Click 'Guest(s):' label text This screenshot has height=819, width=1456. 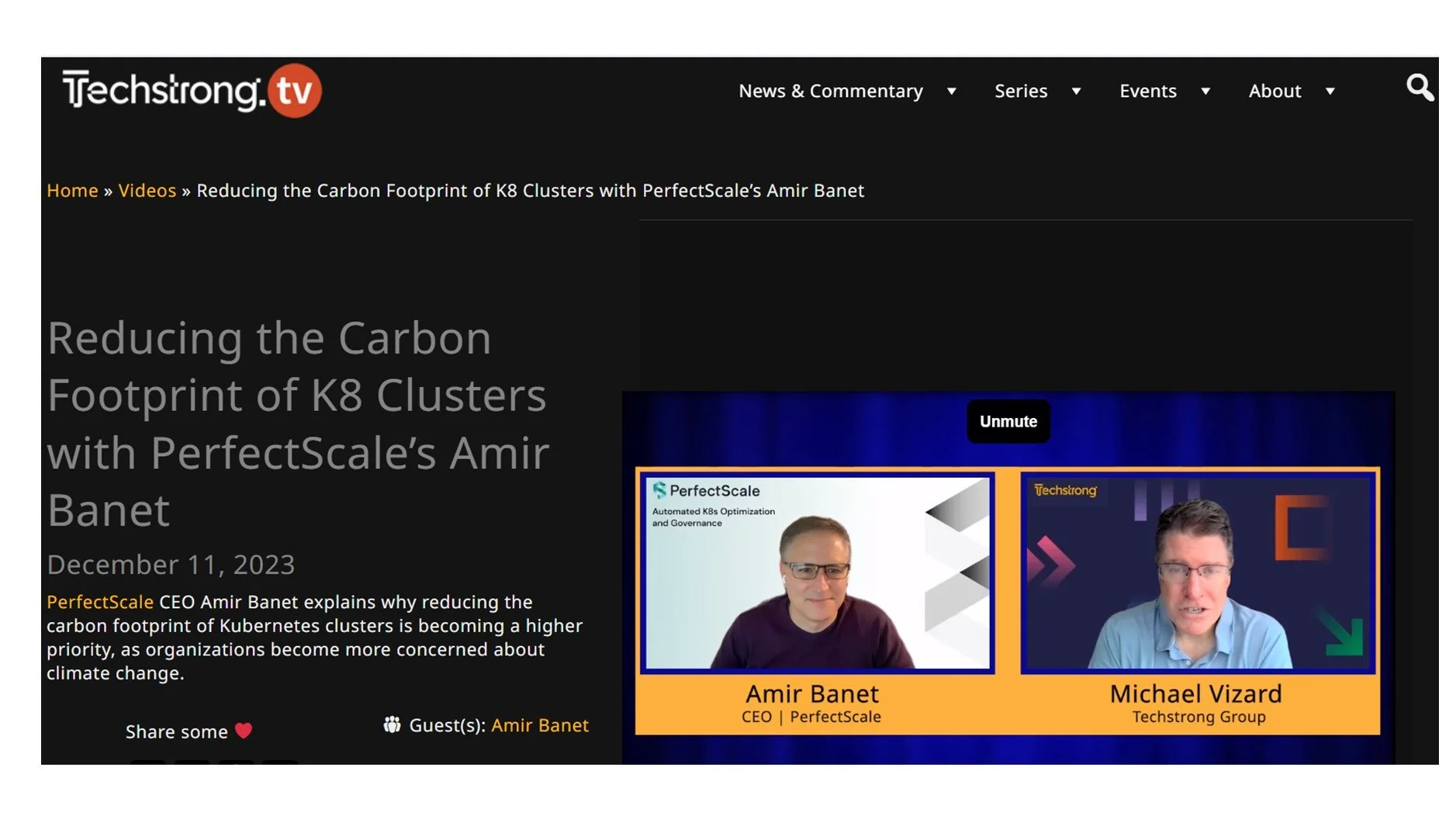point(447,725)
